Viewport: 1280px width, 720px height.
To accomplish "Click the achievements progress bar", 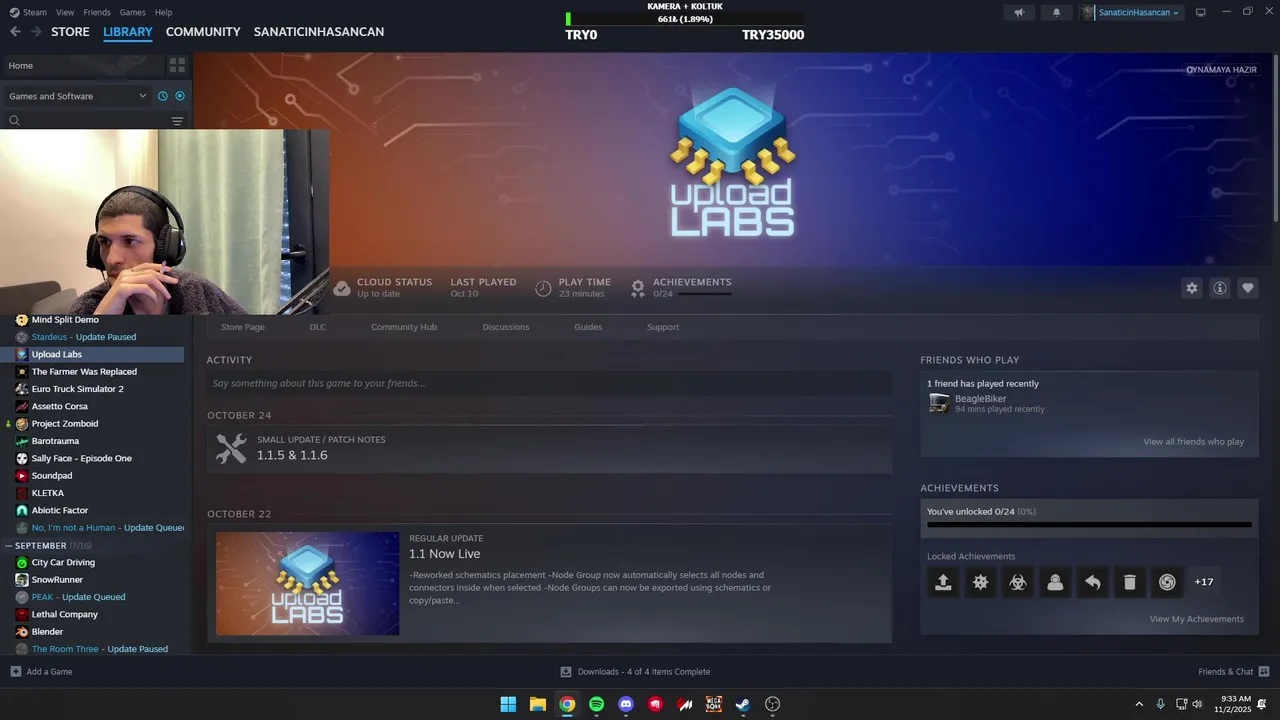I will click(1089, 524).
